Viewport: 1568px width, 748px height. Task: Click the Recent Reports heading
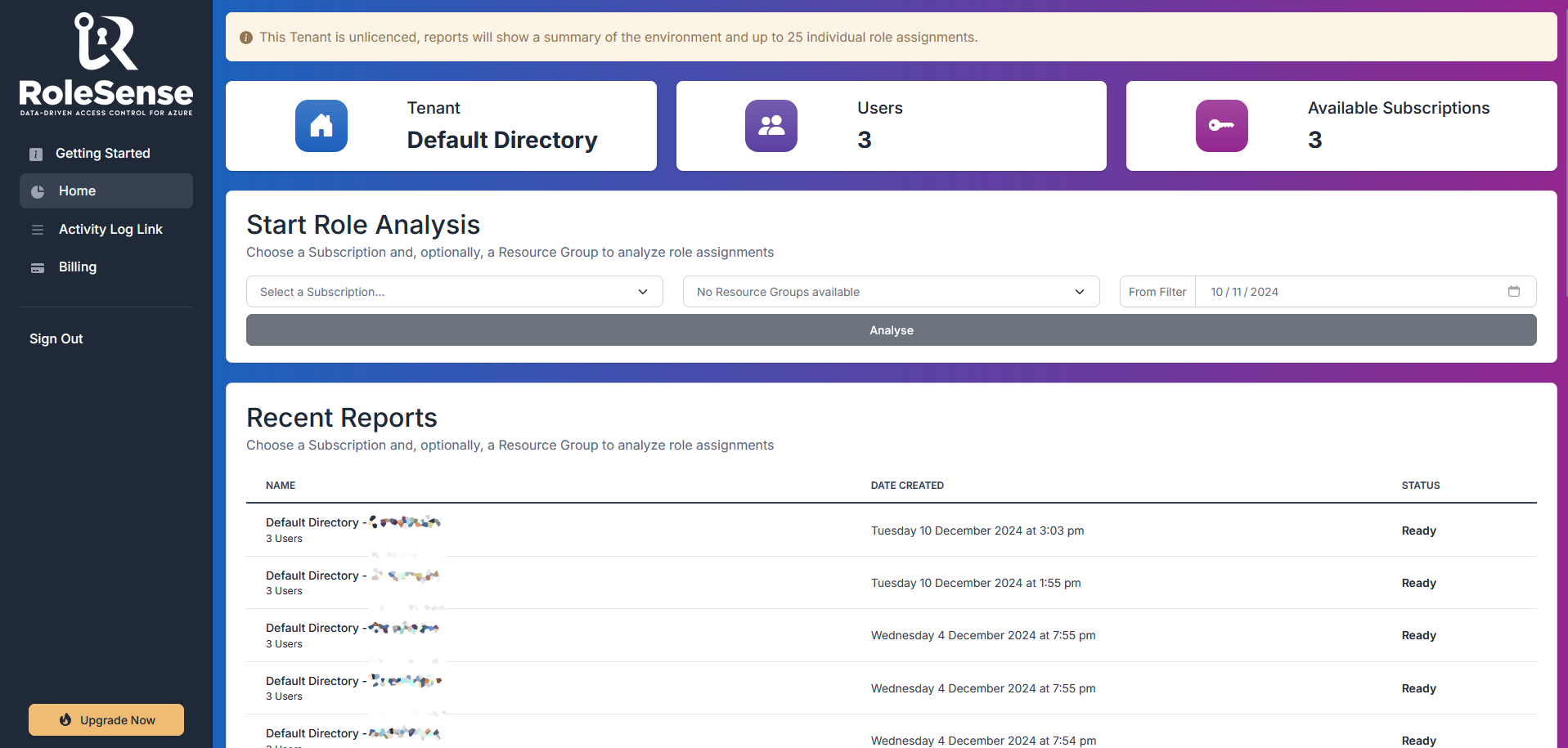(342, 418)
